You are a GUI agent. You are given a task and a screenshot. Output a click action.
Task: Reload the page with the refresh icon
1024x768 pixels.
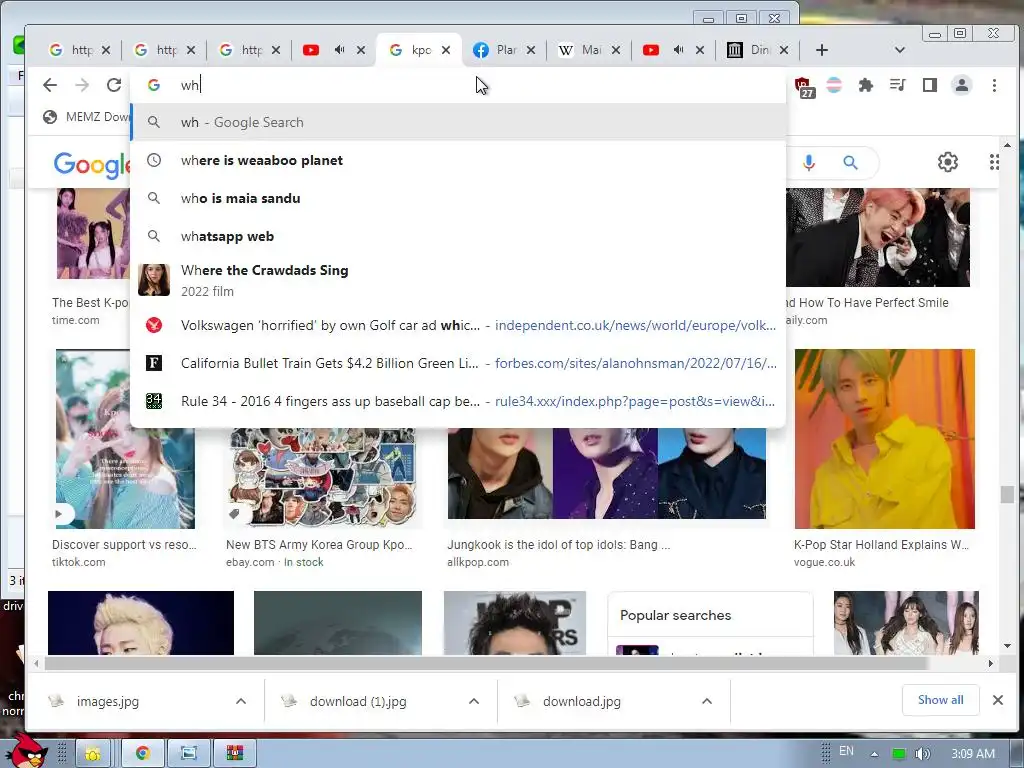click(x=114, y=85)
